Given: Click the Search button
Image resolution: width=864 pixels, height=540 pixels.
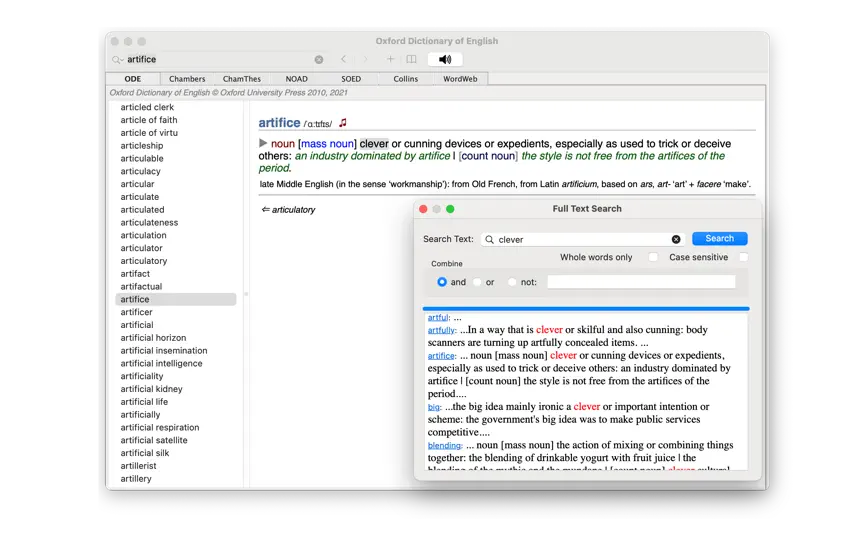Looking at the screenshot, I should point(720,239).
